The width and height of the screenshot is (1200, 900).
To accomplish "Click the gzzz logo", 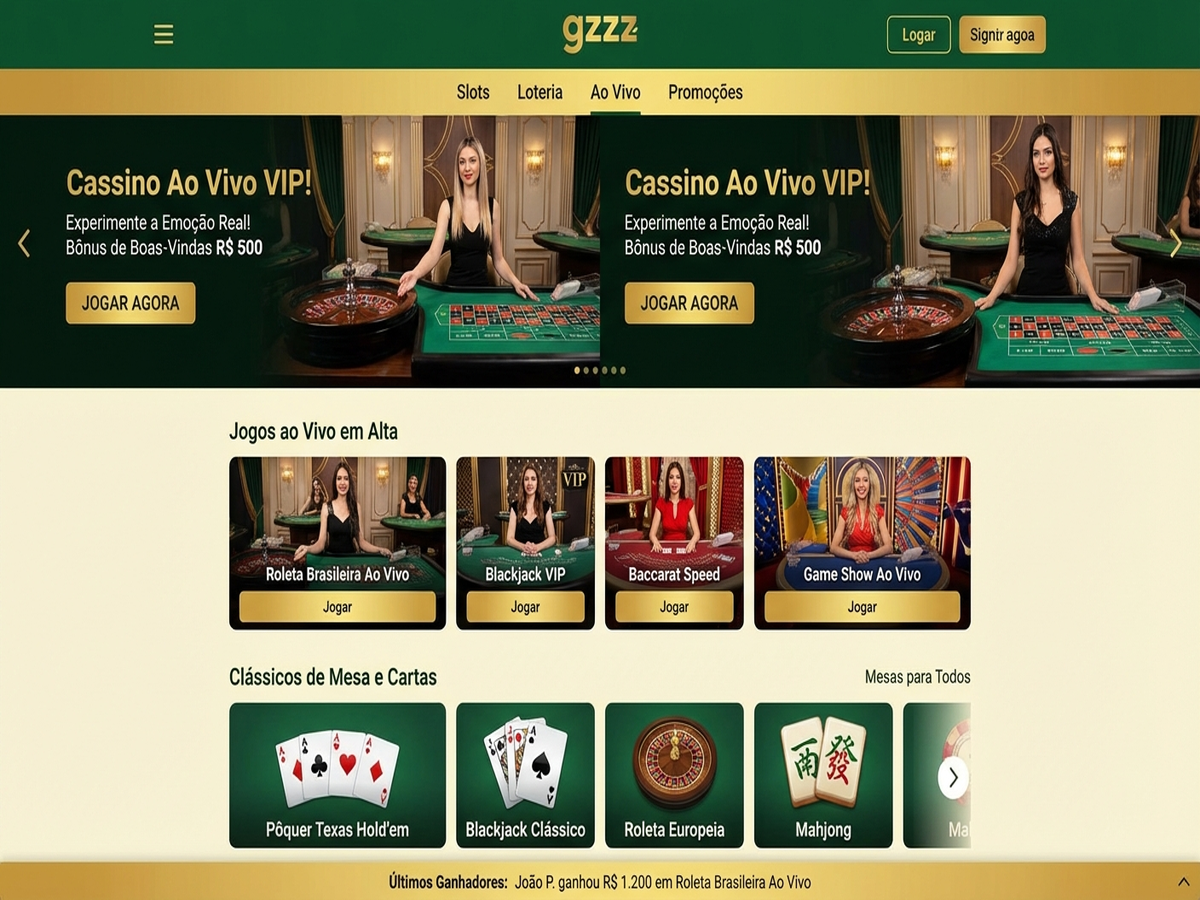I will click(x=600, y=33).
